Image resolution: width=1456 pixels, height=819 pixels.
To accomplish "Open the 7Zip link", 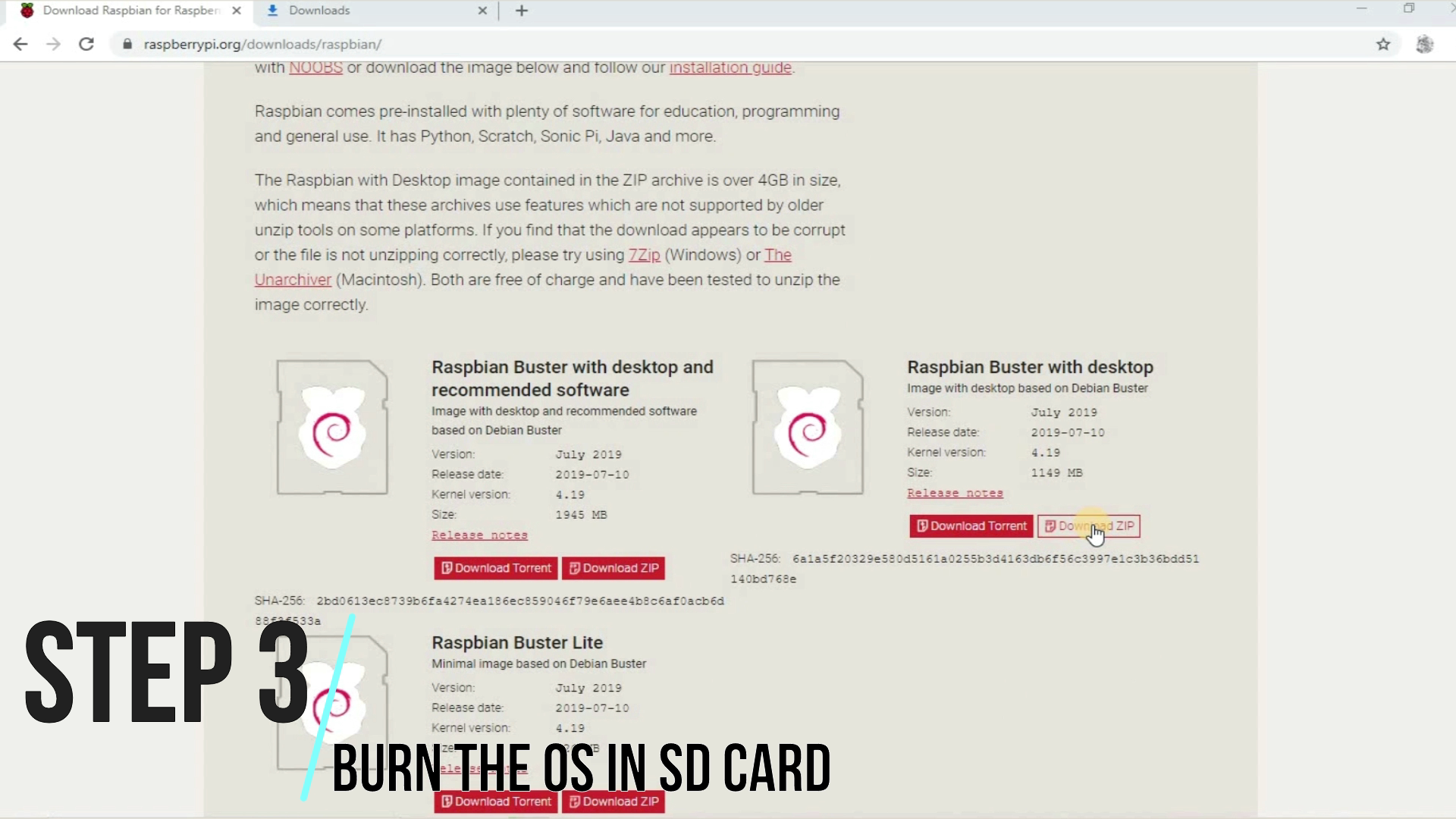I will [644, 255].
